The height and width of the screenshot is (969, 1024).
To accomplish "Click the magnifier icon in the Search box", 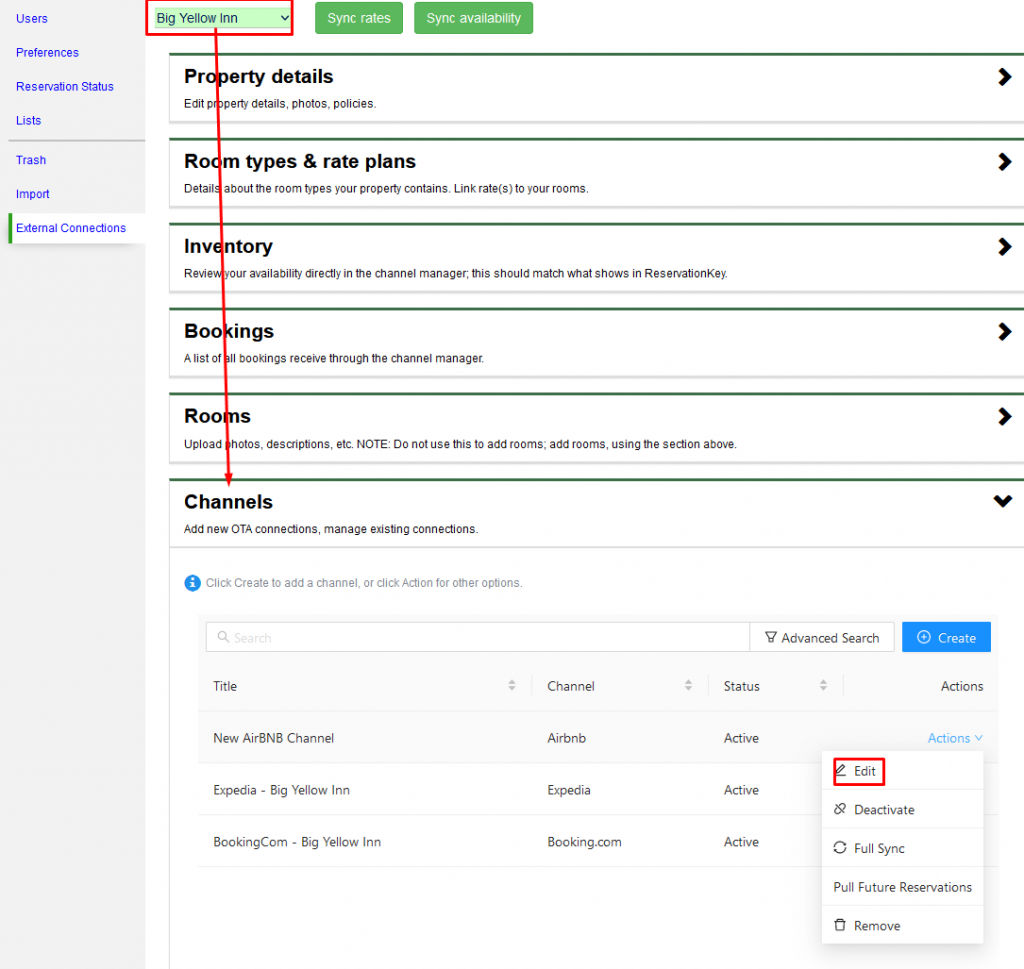I will [223, 637].
